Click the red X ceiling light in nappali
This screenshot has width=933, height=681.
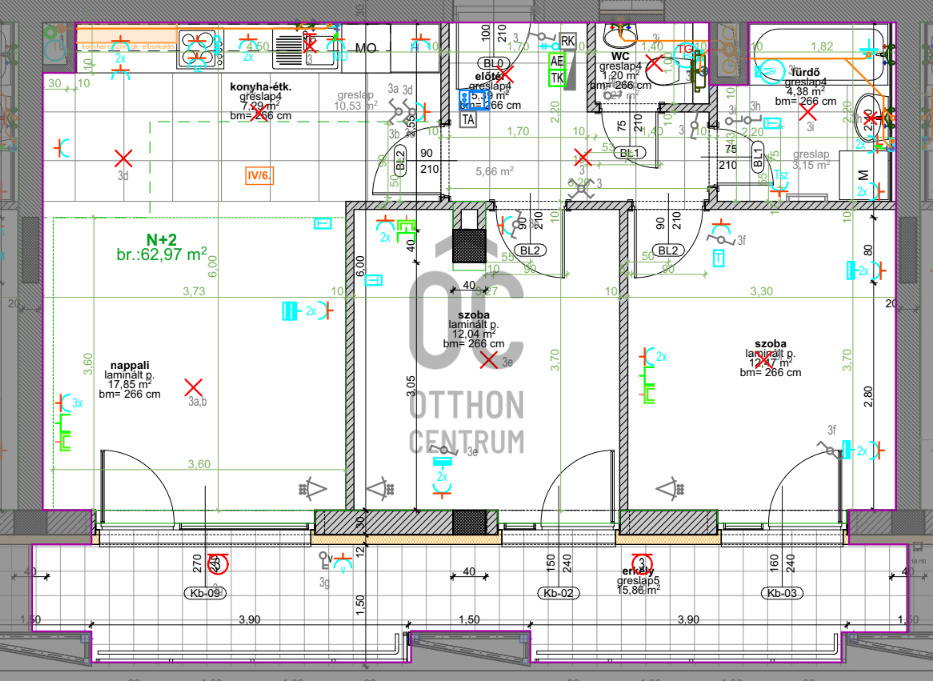(x=194, y=386)
